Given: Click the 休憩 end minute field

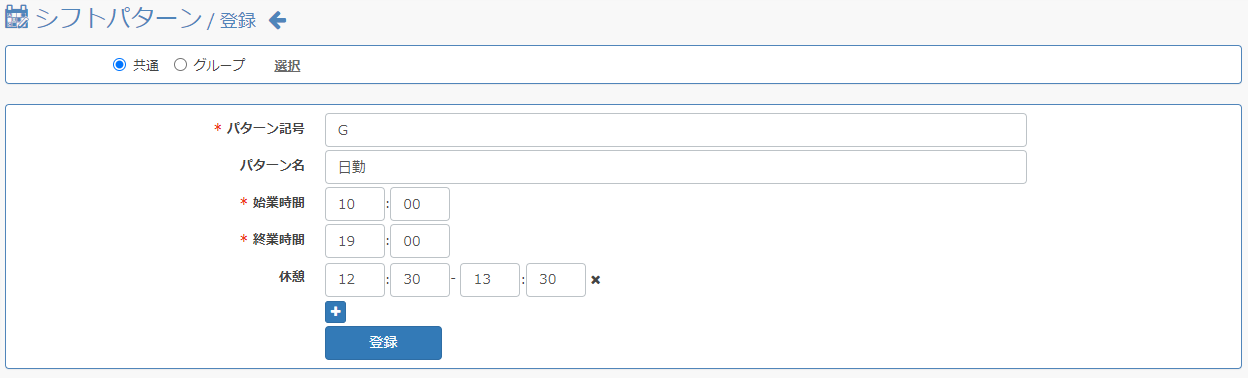Looking at the screenshot, I should pos(556,280).
